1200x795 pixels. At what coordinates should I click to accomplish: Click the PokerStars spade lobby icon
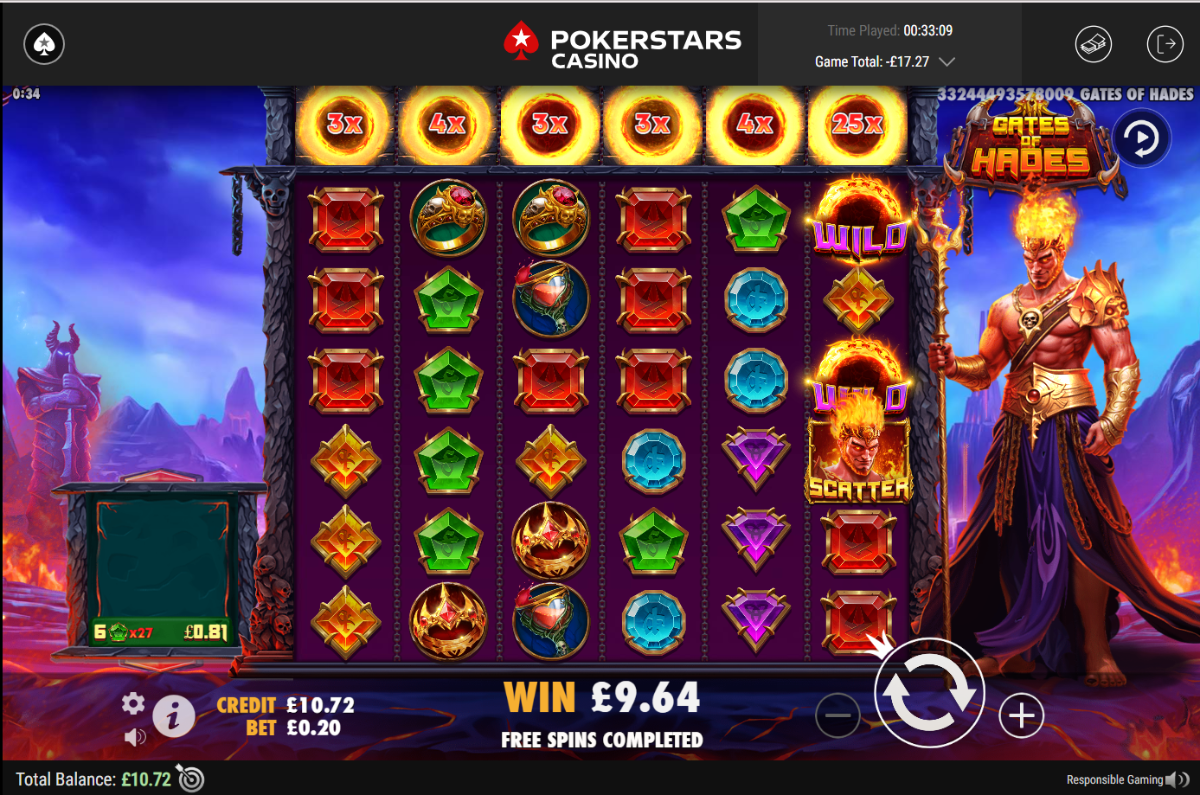[45, 44]
